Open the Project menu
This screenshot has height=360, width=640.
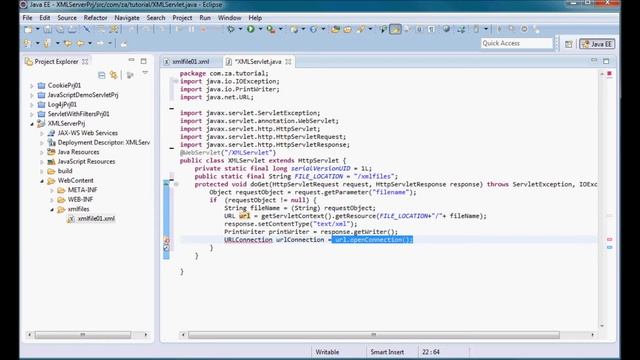(182, 18)
